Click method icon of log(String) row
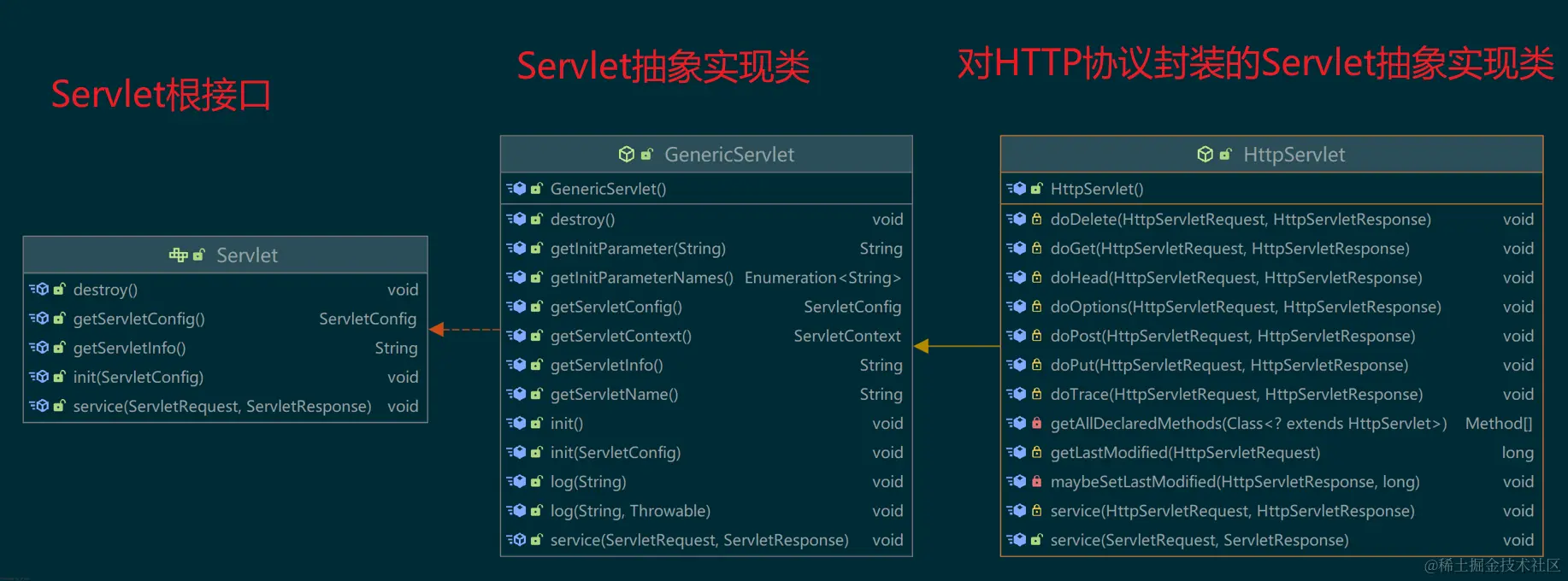Image resolution: width=1568 pixels, height=581 pixels. pyautogui.click(x=516, y=482)
